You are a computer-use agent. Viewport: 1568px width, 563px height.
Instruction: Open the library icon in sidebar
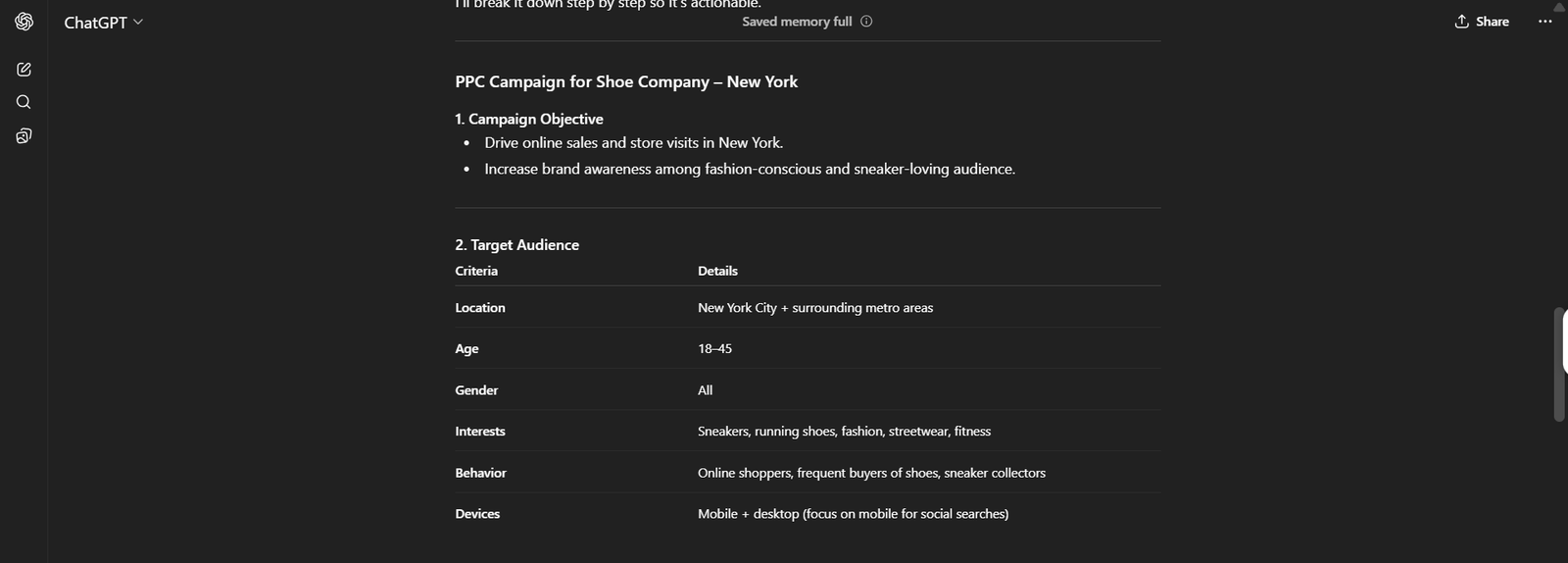point(24,135)
